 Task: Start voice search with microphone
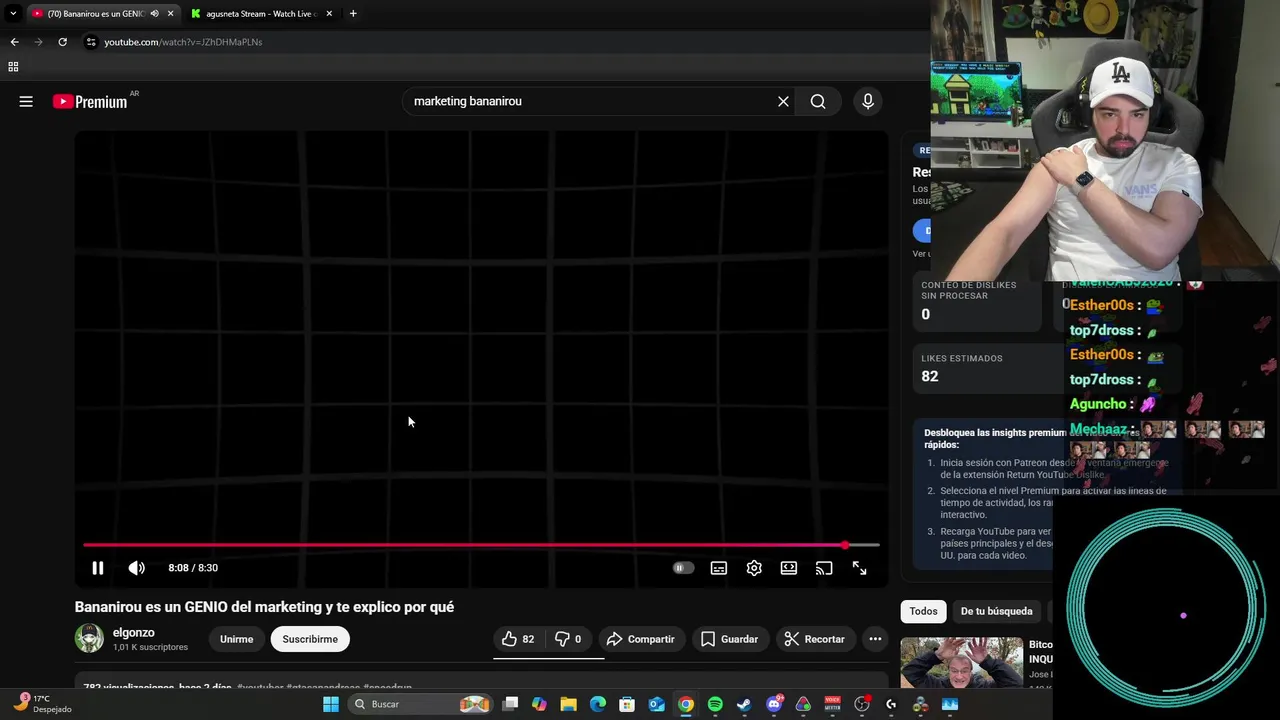868,101
